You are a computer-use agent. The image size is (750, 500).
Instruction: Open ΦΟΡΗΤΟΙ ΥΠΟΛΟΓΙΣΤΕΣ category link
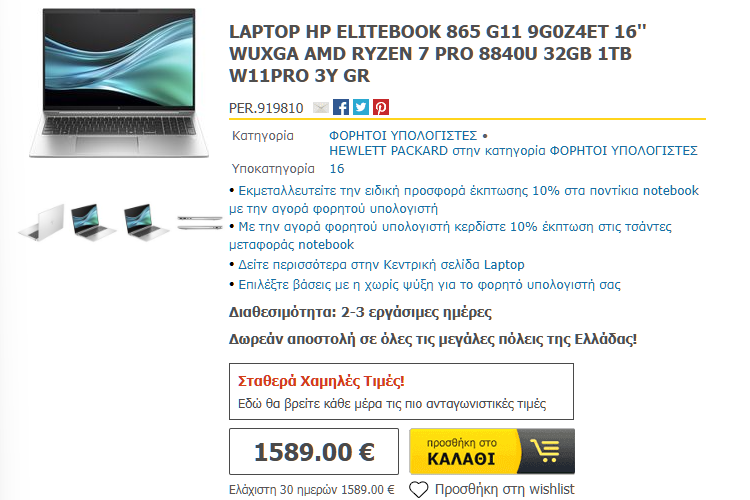pyautogui.click(x=403, y=136)
